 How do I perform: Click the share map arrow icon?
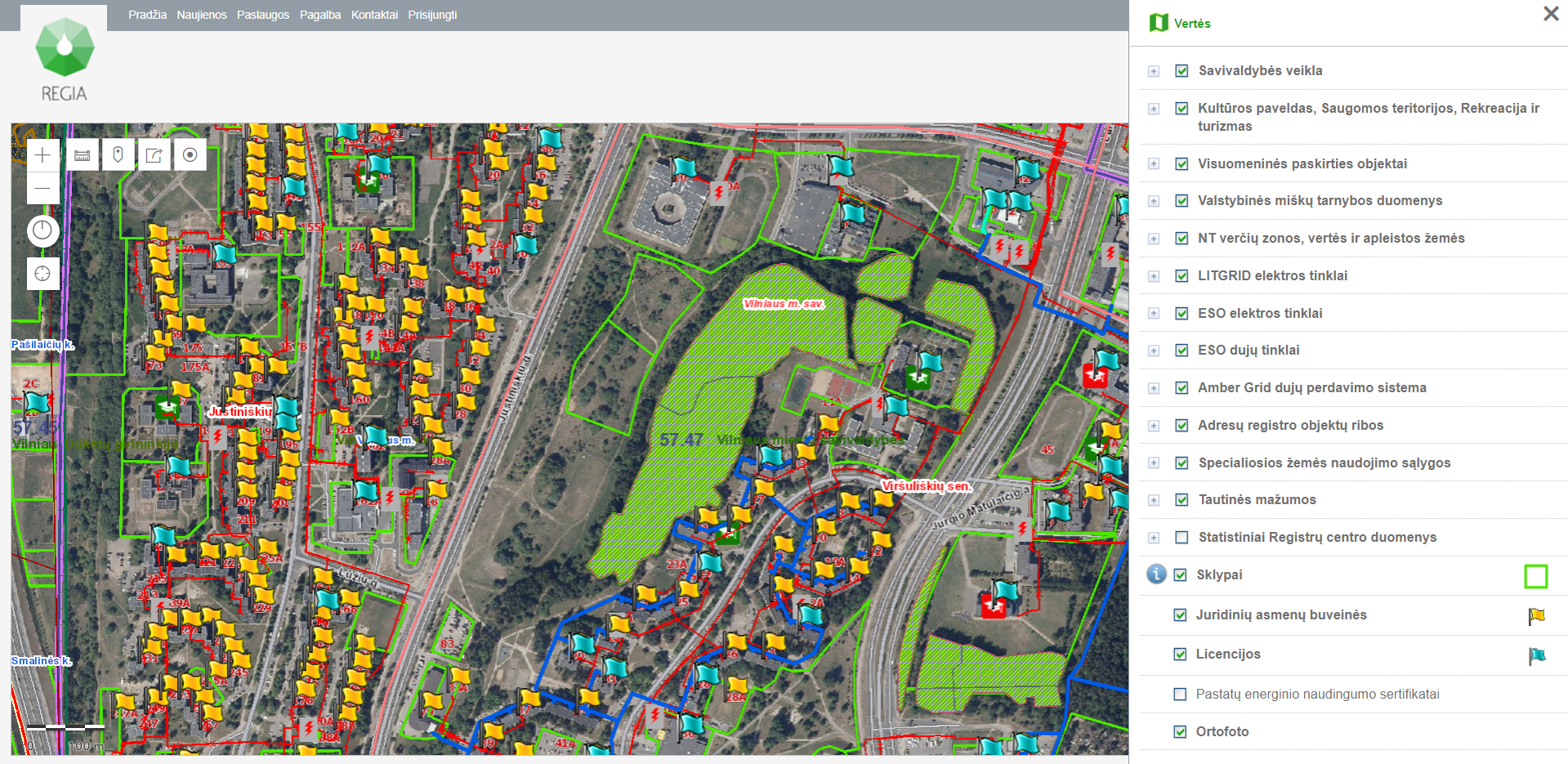pyautogui.click(x=154, y=155)
